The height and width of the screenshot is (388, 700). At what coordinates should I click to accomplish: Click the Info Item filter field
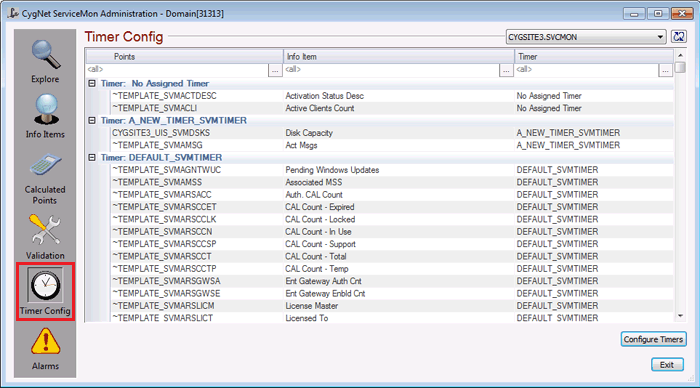pos(392,70)
